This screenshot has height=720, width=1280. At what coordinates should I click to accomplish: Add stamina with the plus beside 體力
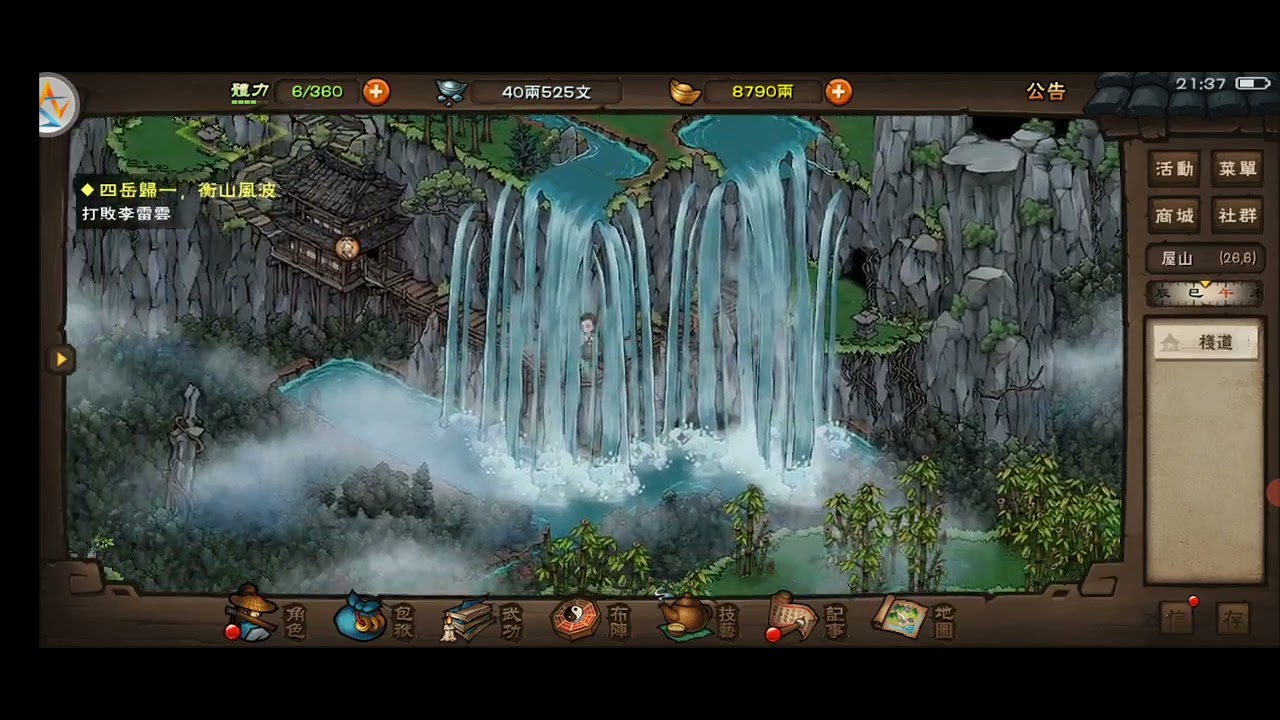click(376, 92)
